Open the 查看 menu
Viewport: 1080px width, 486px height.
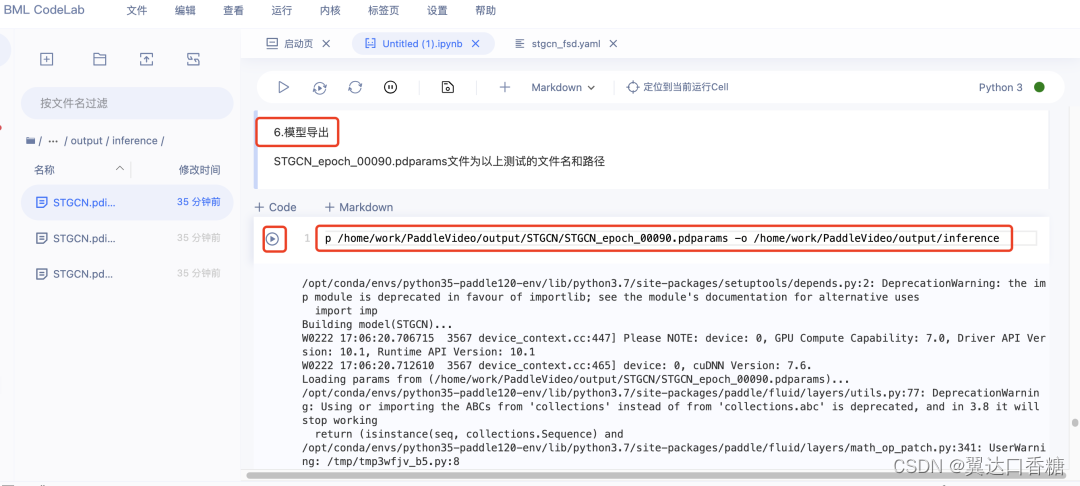[x=233, y=11]
